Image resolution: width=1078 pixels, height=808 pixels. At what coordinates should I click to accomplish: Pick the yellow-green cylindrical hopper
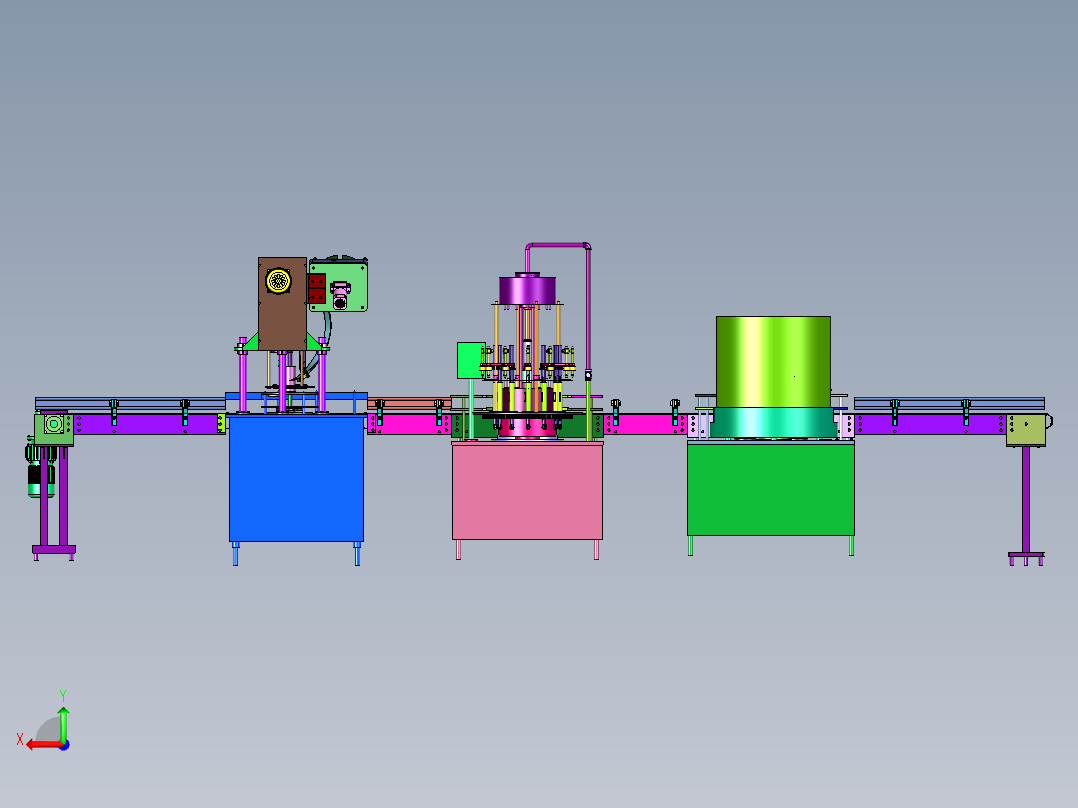pos(773,362)
